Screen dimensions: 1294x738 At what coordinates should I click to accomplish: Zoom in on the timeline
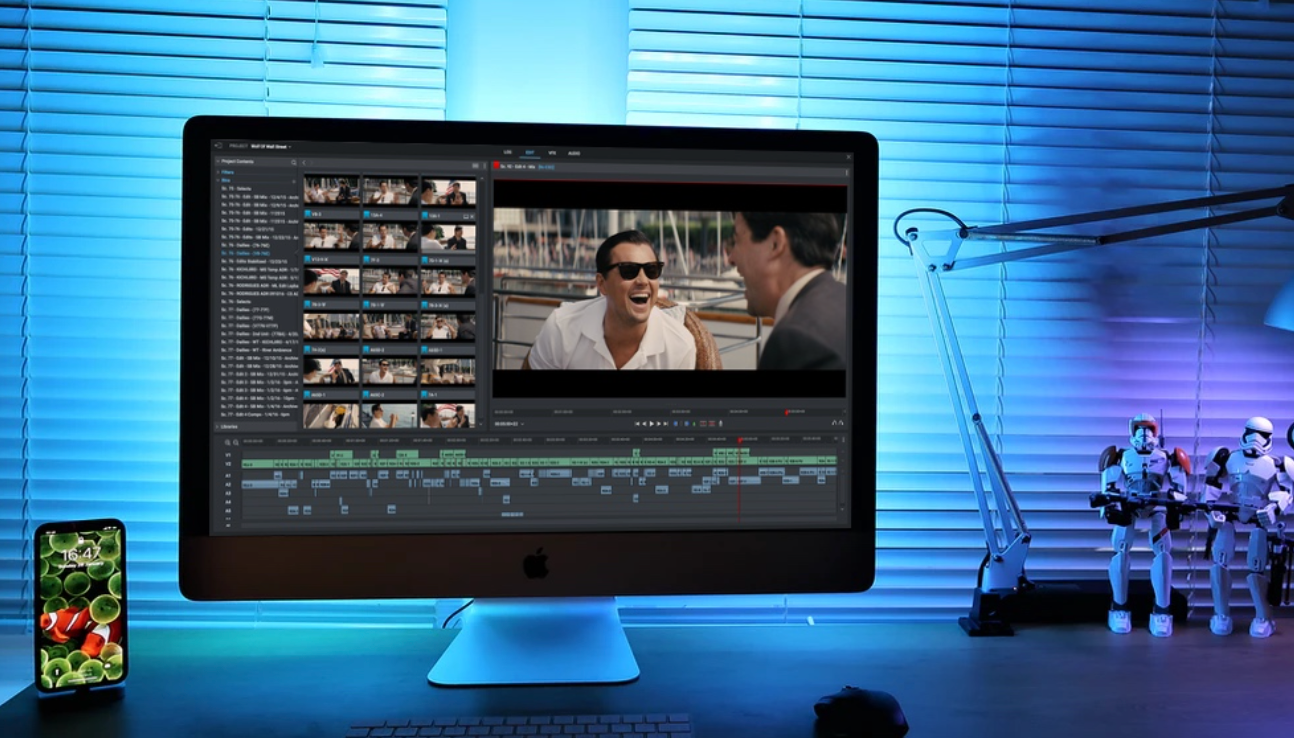[228, 441]
